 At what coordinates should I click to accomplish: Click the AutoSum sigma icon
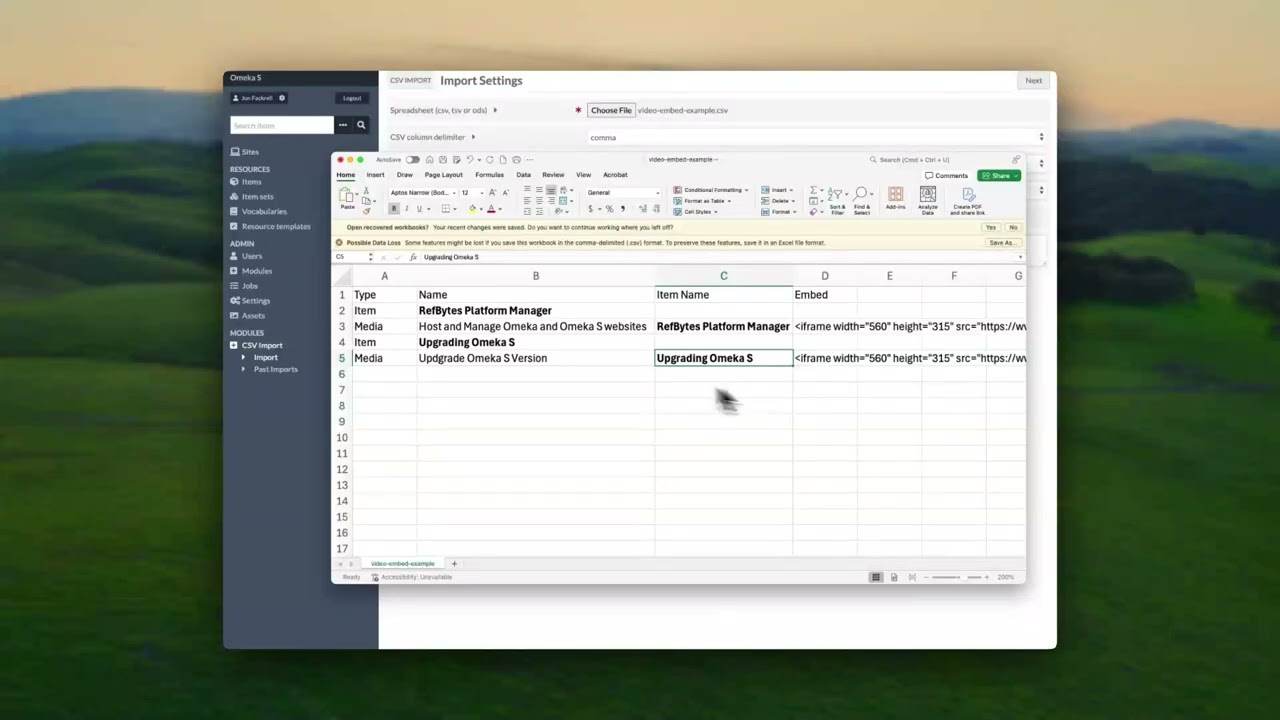click(813, 190)
